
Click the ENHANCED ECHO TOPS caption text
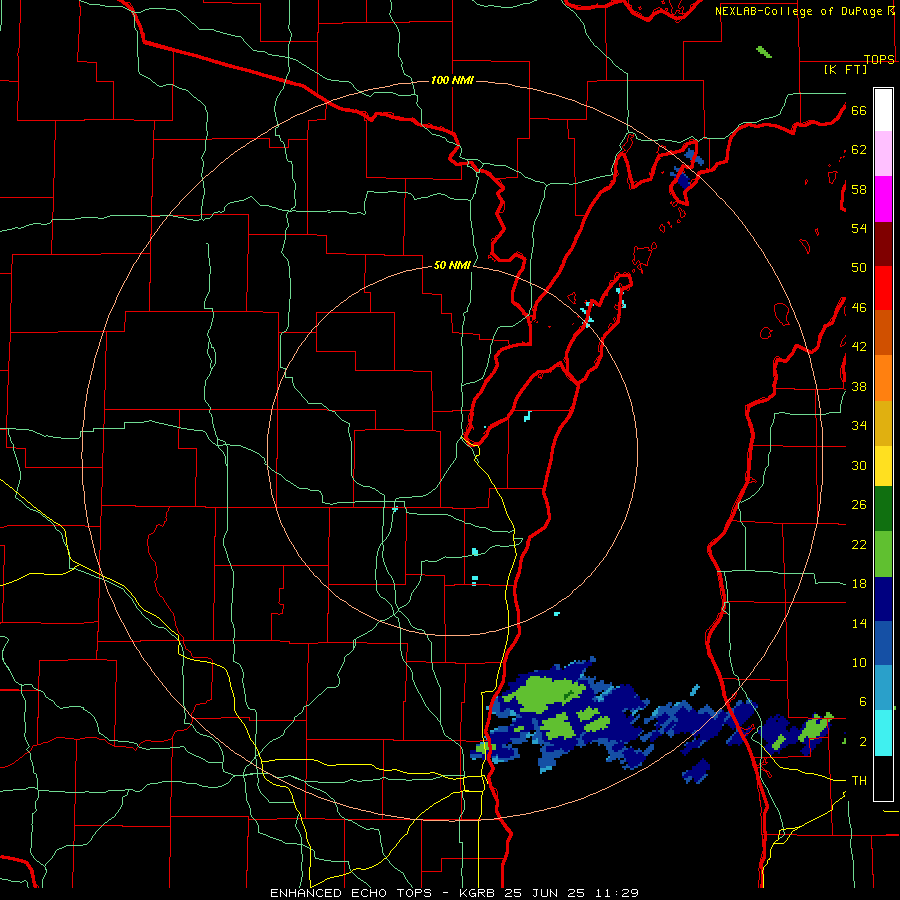[x=350, y=893]
